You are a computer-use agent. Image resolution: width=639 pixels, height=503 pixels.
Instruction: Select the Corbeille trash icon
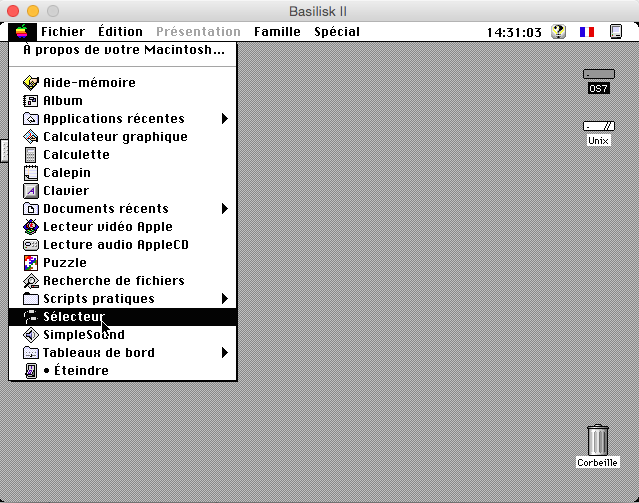(598, 439)
